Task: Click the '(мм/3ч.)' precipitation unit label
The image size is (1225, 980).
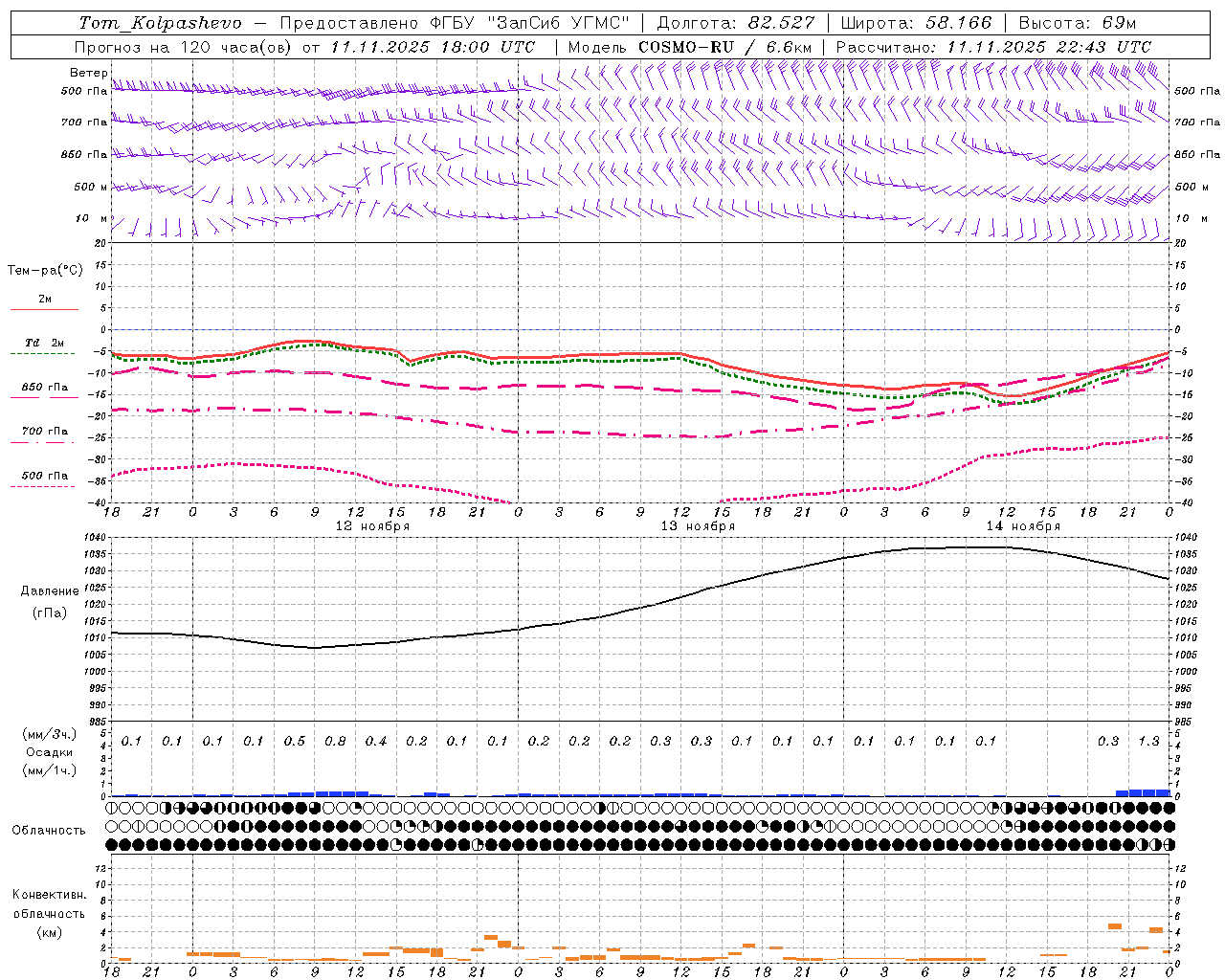Action: (50, 734)
